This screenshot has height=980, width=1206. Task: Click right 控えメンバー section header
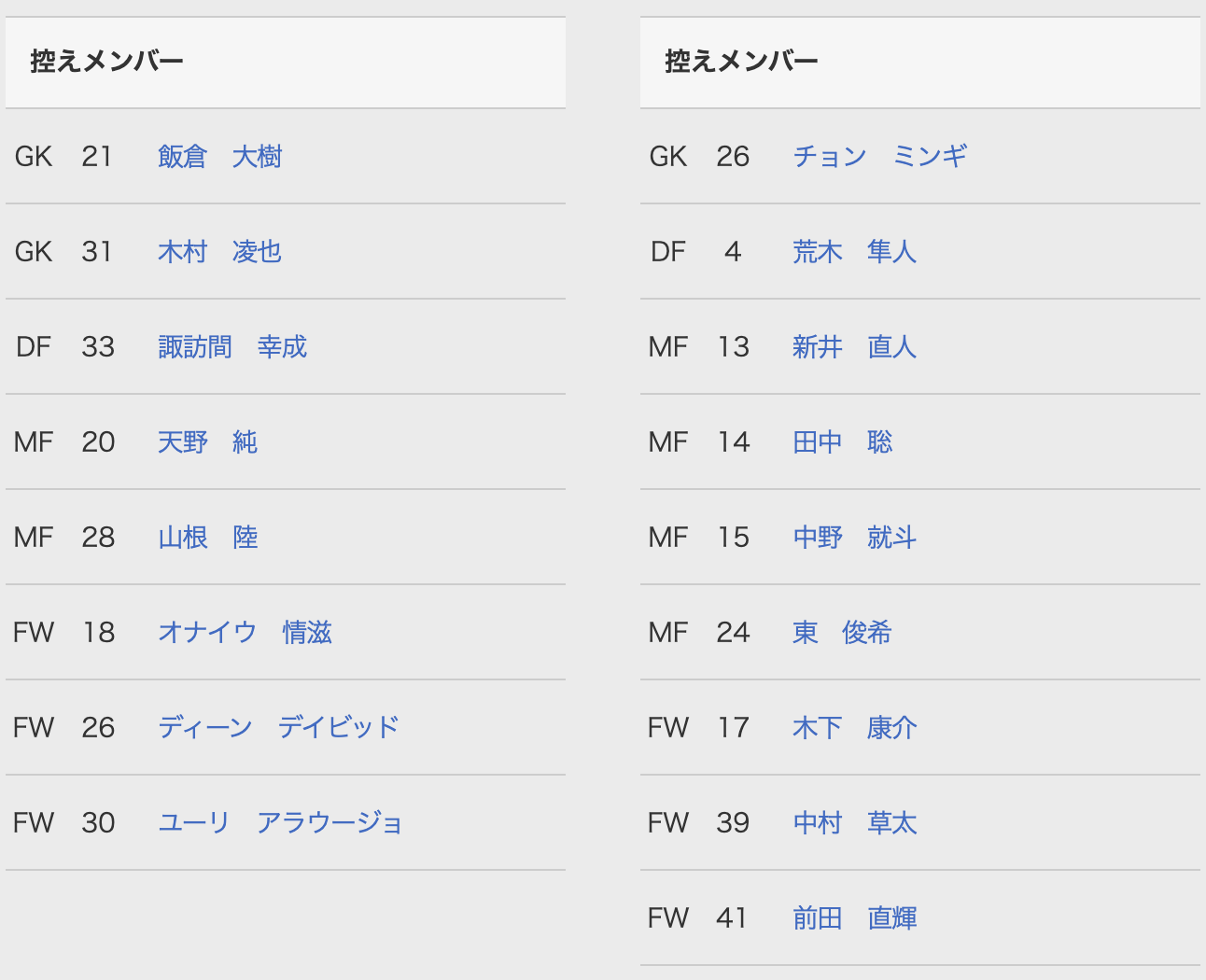pos(742,62)
